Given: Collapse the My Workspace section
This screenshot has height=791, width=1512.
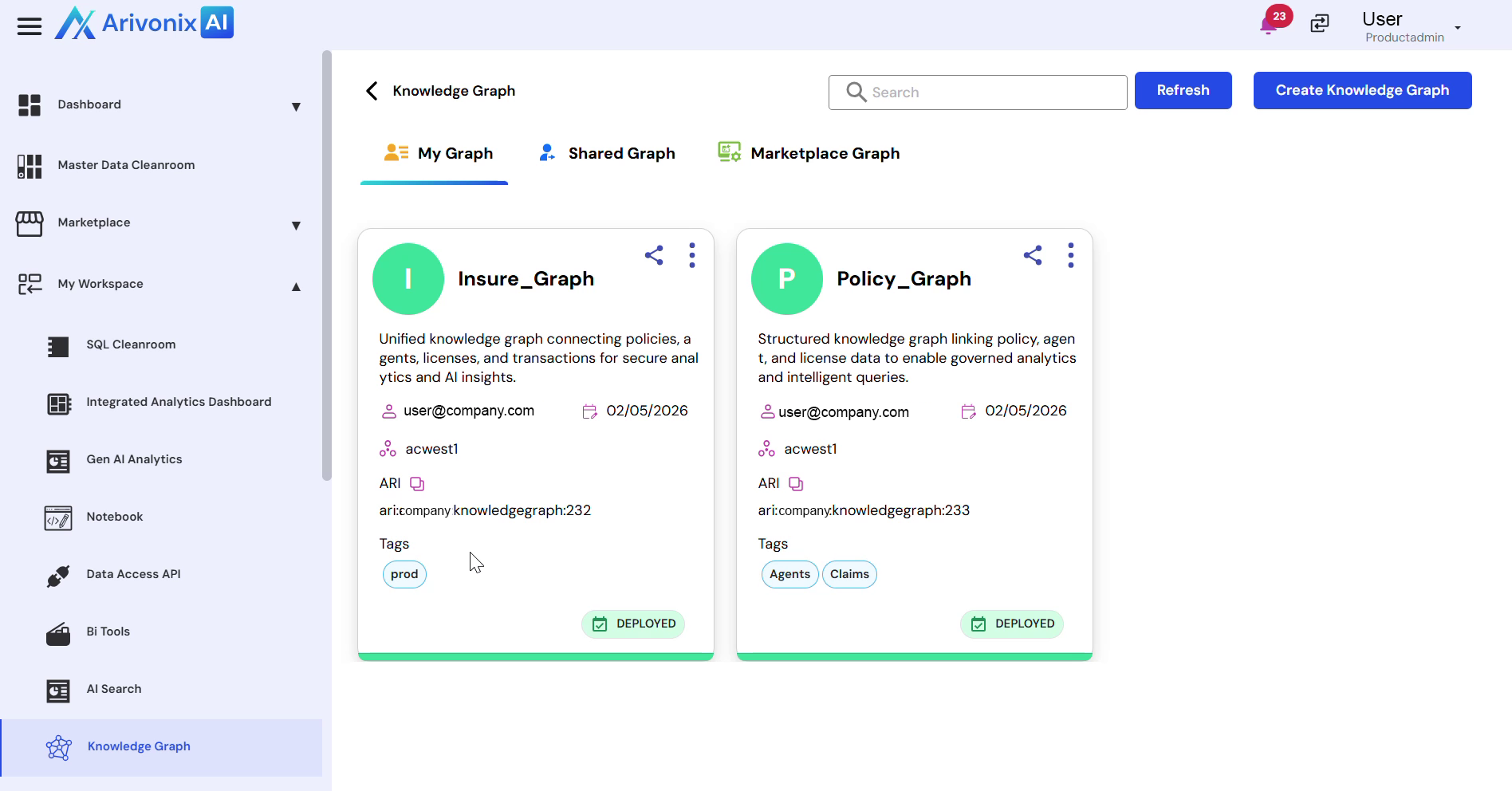Looking at the screenshot, I should click(296, 286).
